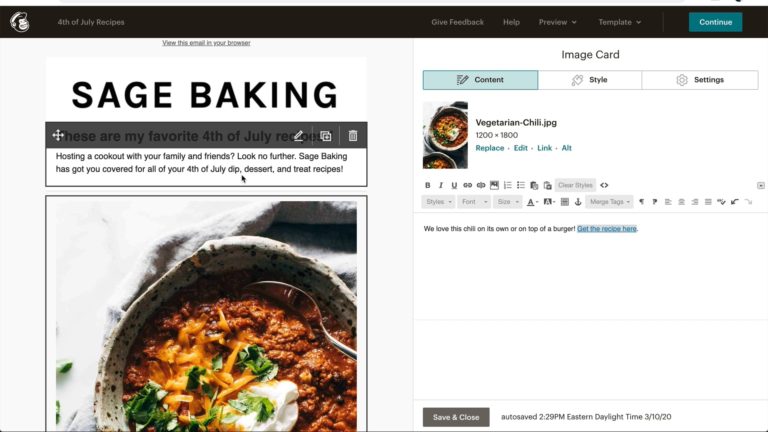768x432 pixels.
Task: Click the image Link option
Action: pyautogui.click(x=545, y=148)
